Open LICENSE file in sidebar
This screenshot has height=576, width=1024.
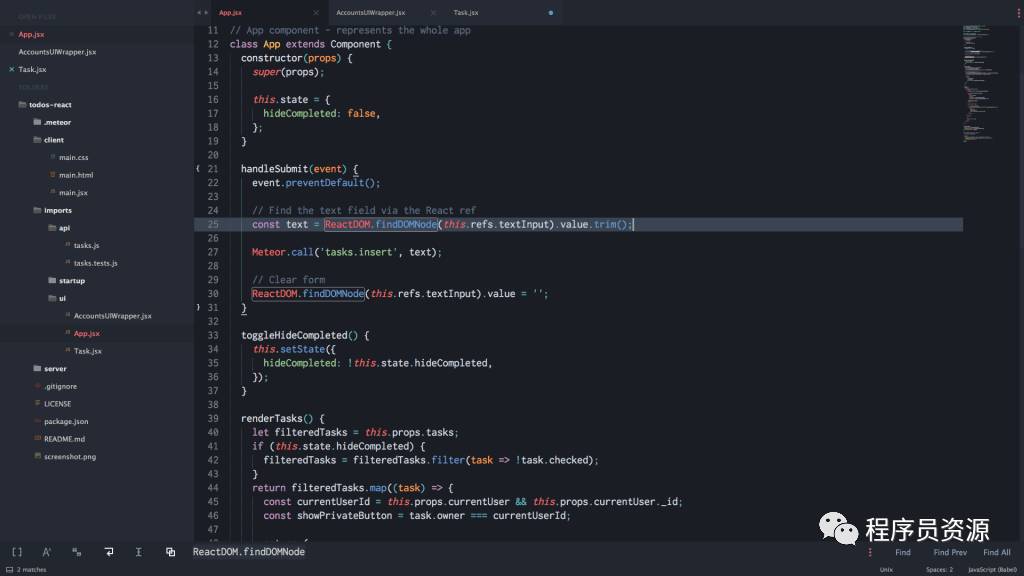(57, 404)
